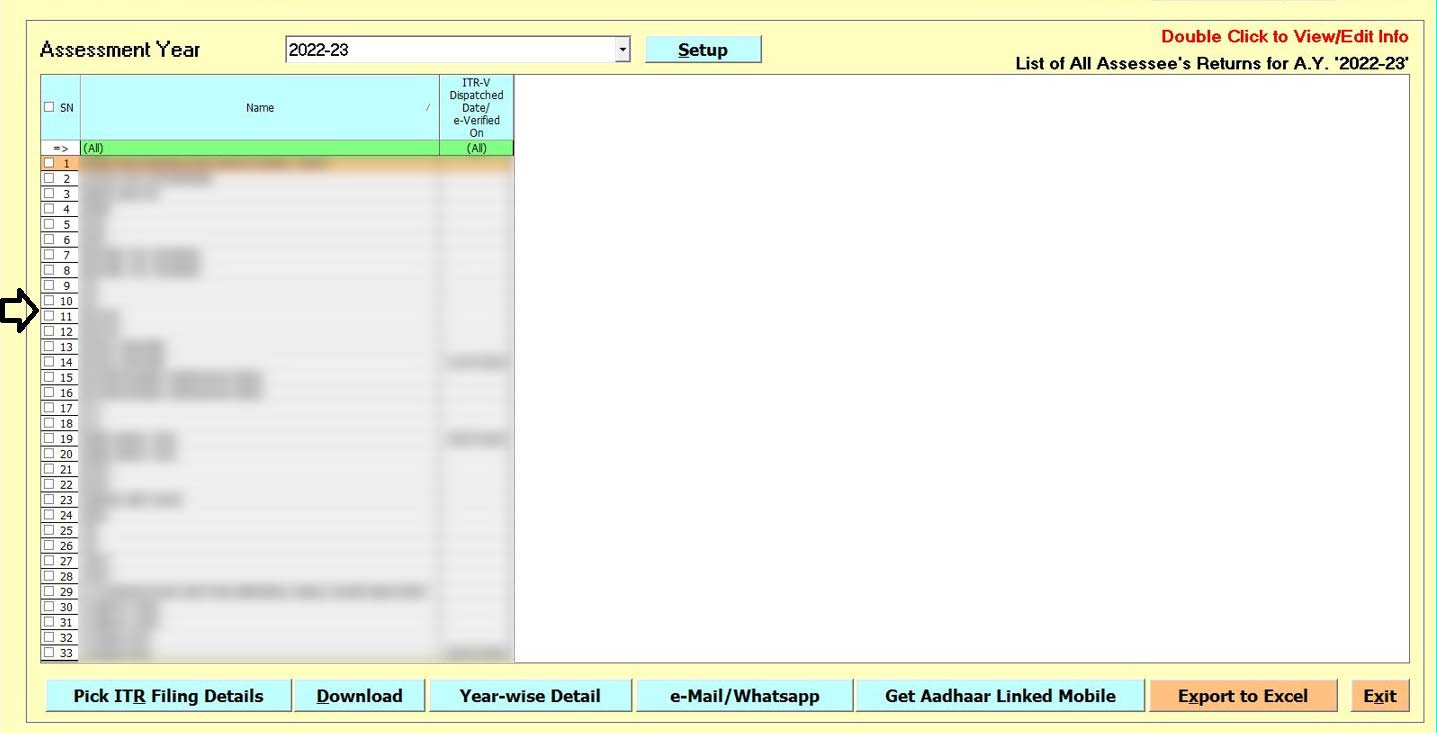Image resolution: width=1437 pixels, height=733 pixels.
Task: Toggle the select-all SN header checkbox
Action: [x=49, y=108]
